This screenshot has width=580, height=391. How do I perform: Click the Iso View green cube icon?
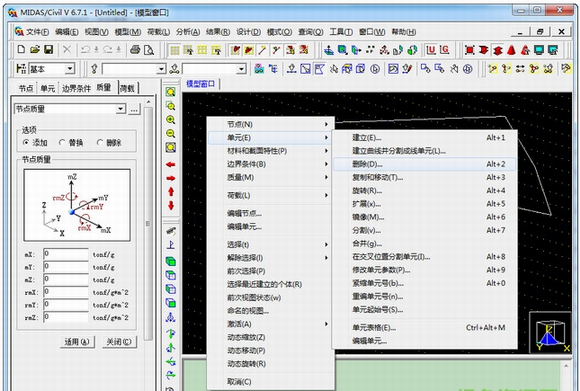(x=171, y=262)
